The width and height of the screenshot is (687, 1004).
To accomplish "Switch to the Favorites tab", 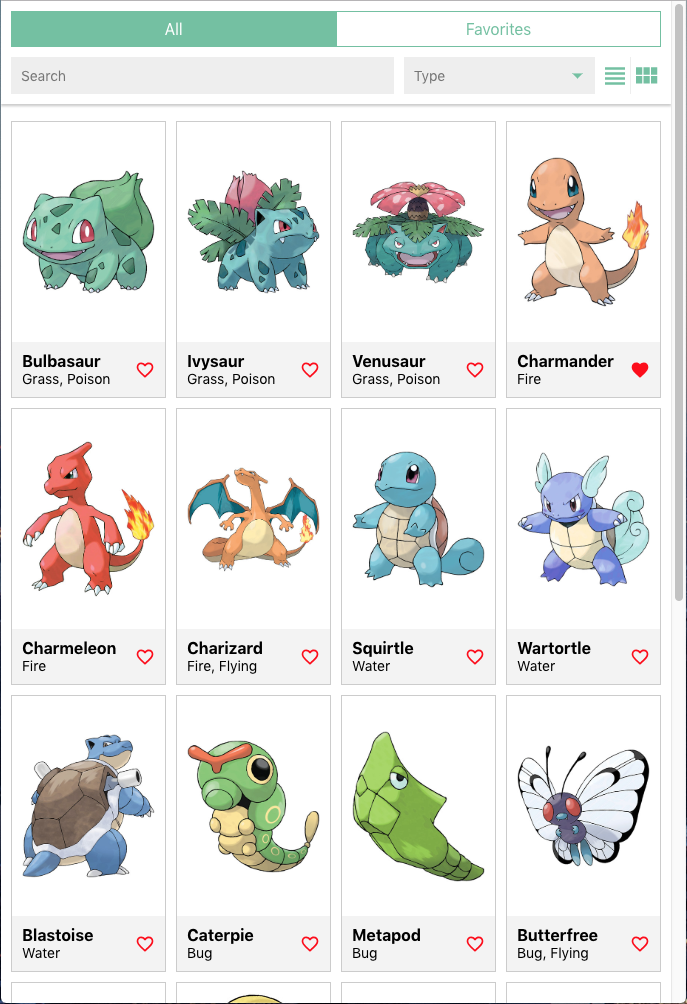I will [498, 29].
